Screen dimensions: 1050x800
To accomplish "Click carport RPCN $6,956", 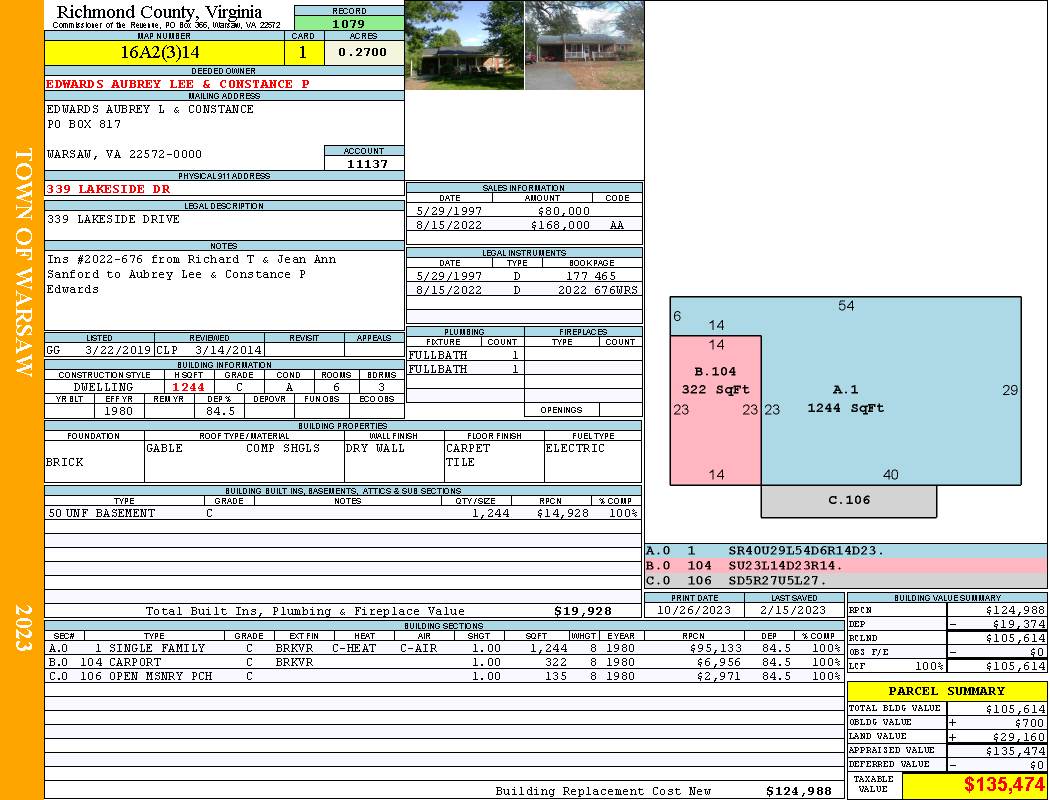I will coord(719,662).
